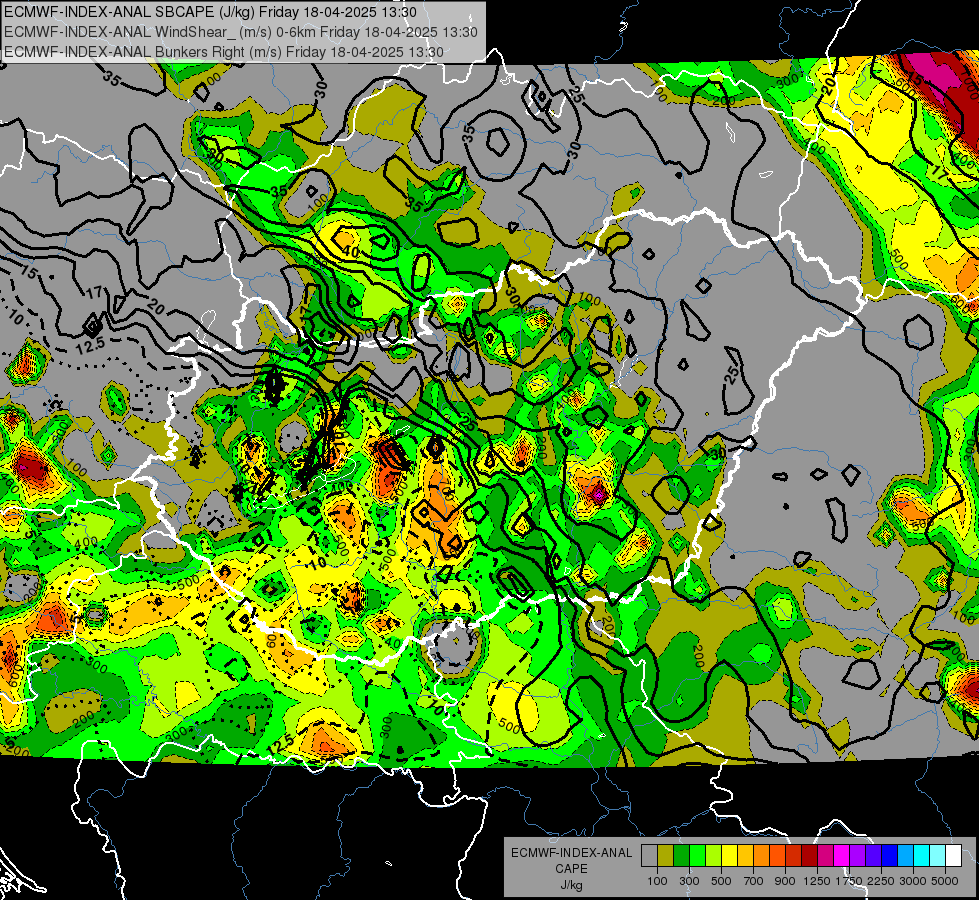This screenshot has height=900, width=979.
Task: Click the legend title ECMWF-INDEX-ANAL
Action: (571, 853)
